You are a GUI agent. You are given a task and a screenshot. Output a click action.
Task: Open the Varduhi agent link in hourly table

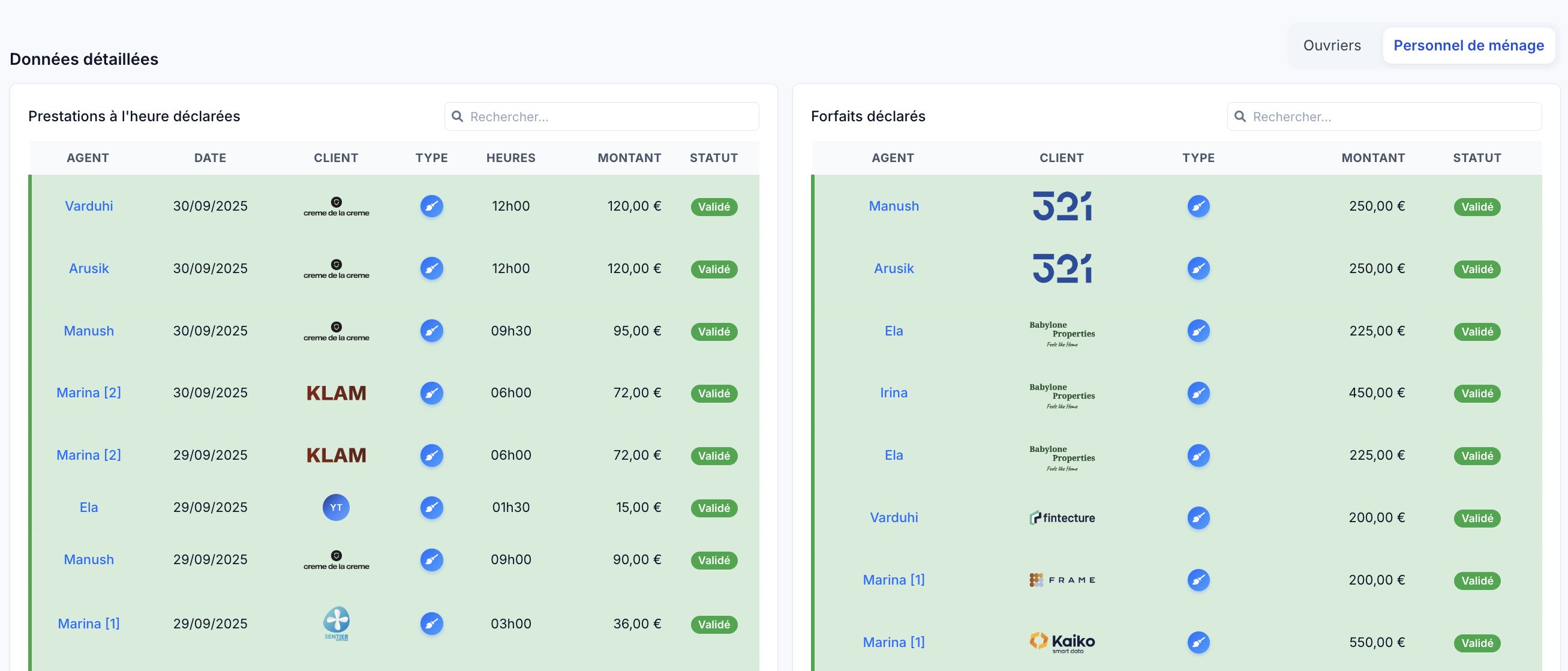[x=89, y=206]
